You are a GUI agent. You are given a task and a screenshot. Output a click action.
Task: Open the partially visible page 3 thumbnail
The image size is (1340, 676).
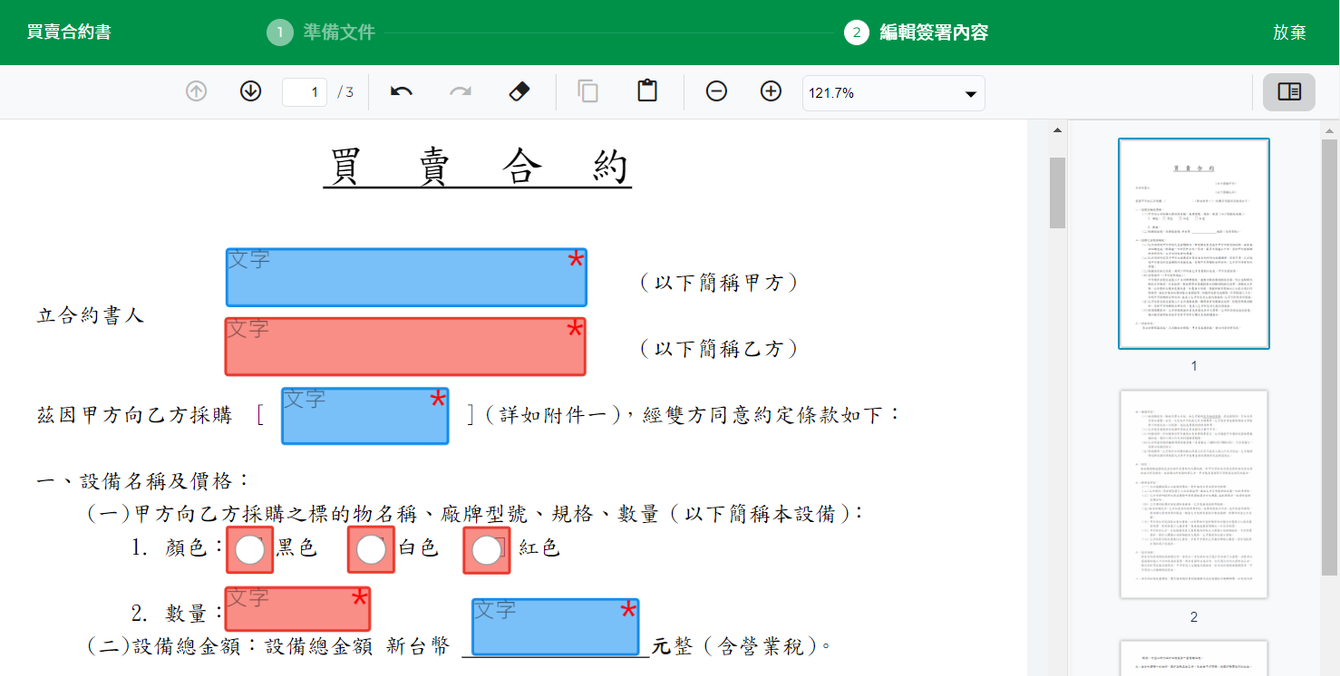pos(1193,658)
